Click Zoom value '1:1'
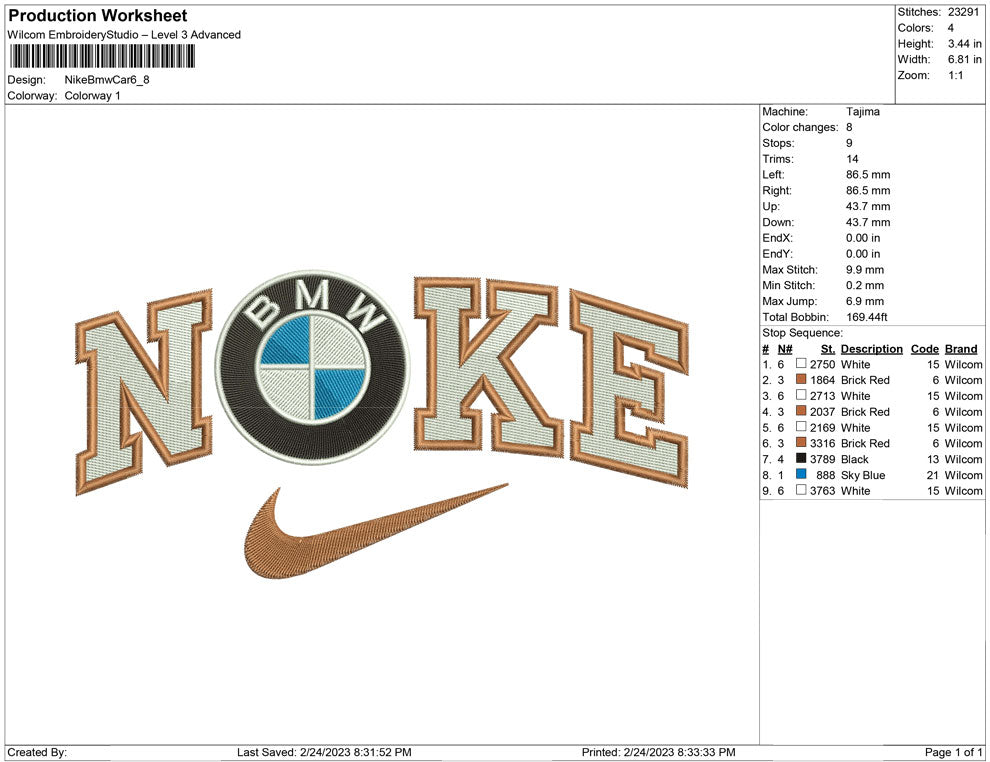Viewport: 990px width, 762px height. [956, 75]
